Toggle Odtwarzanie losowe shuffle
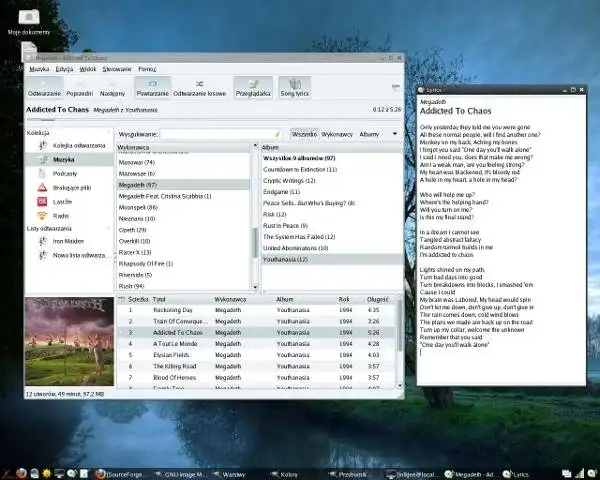Screen dimensions: 600x480 (x=199, y=87)
